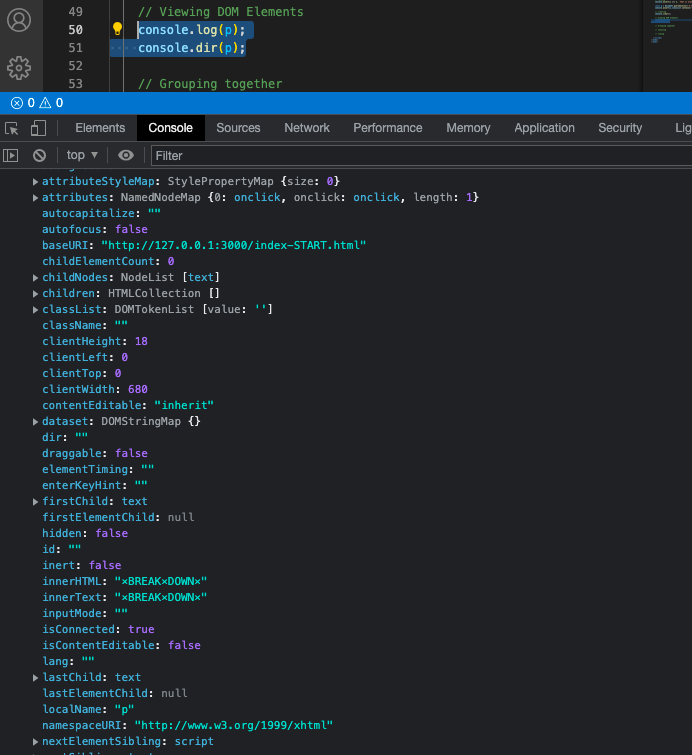
Task: Switch to the Elements tab
Action: 100,128
